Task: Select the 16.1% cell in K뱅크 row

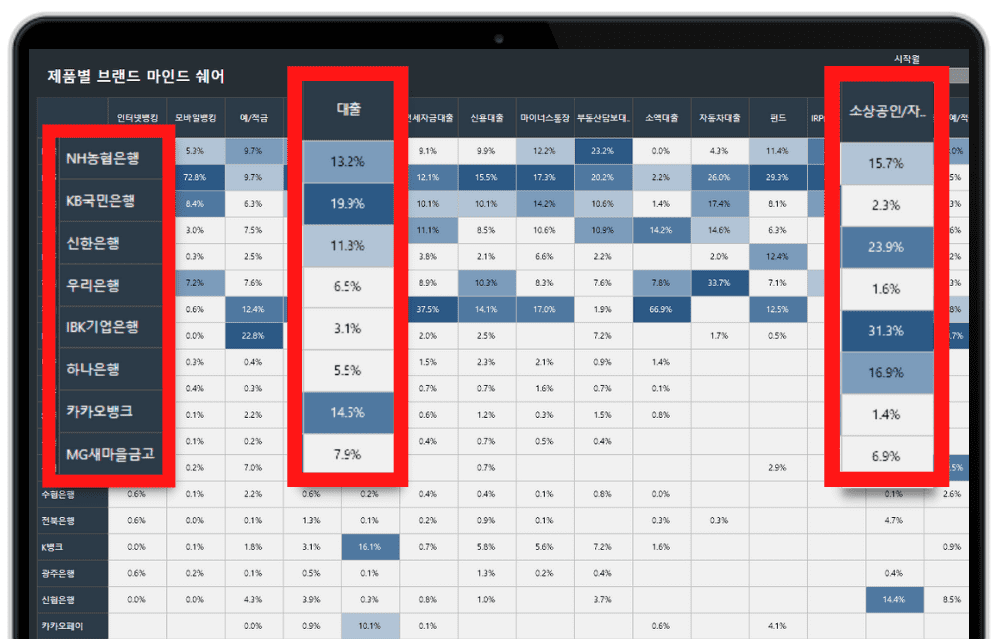Action: click(x=370, y=547)
